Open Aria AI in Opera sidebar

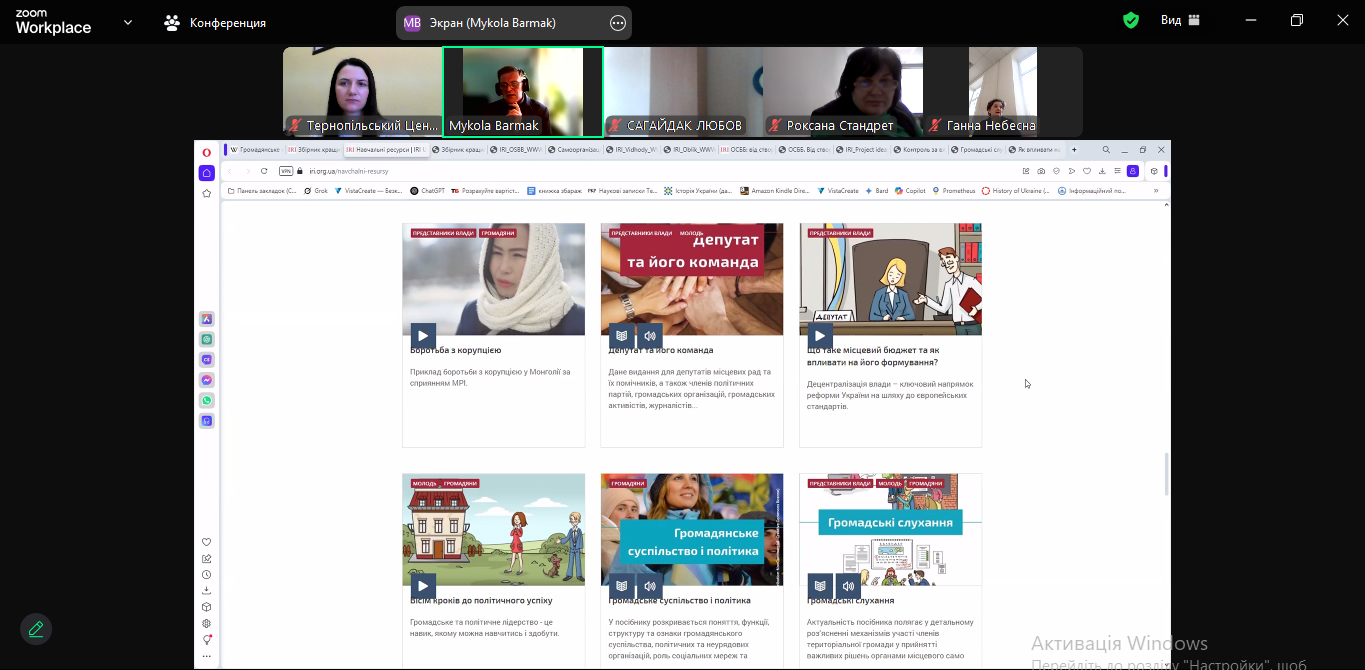[207, 319]
